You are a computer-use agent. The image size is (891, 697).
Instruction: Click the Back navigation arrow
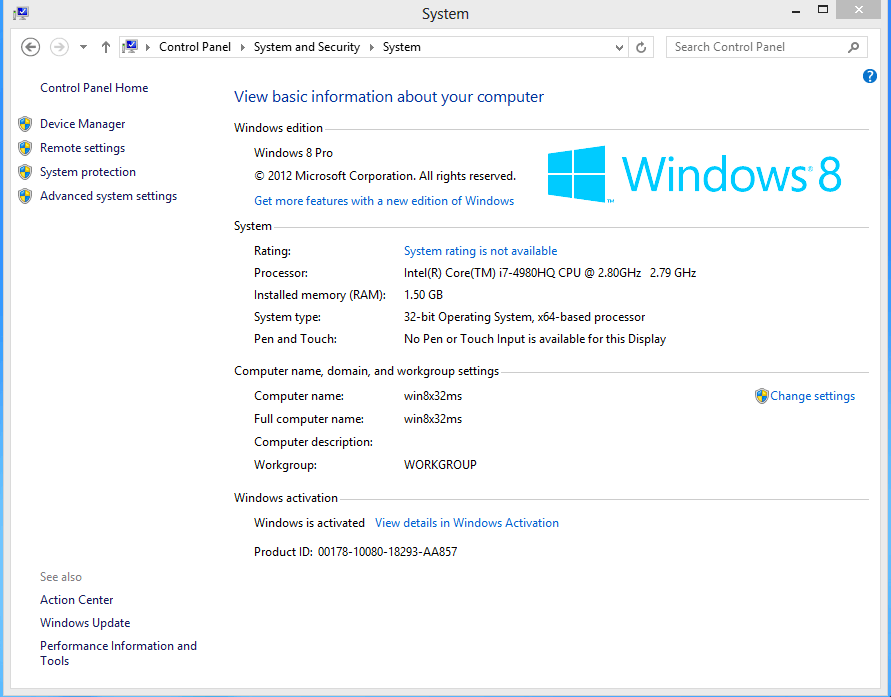point(30,47)
